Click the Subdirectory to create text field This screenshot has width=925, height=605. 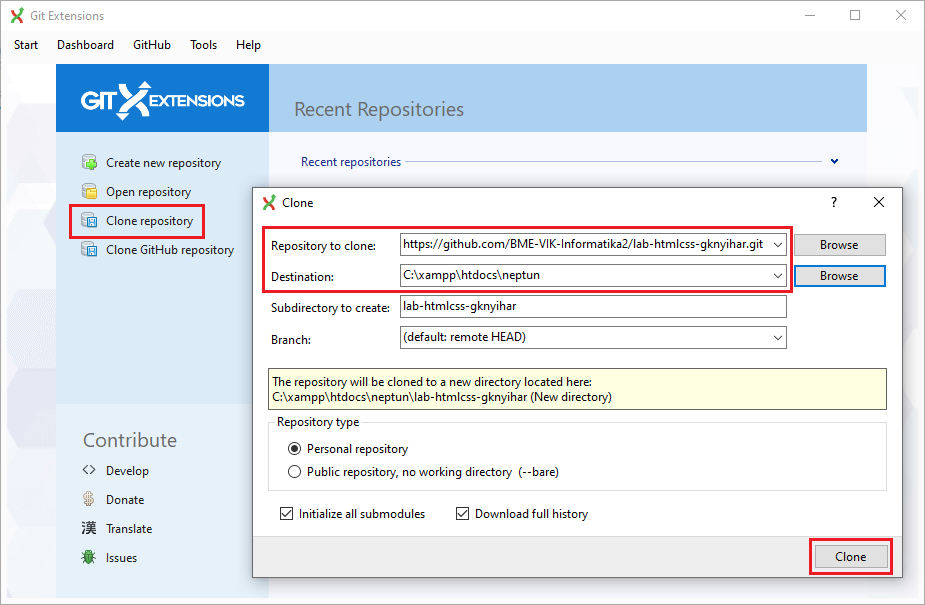tap(592, 307)
